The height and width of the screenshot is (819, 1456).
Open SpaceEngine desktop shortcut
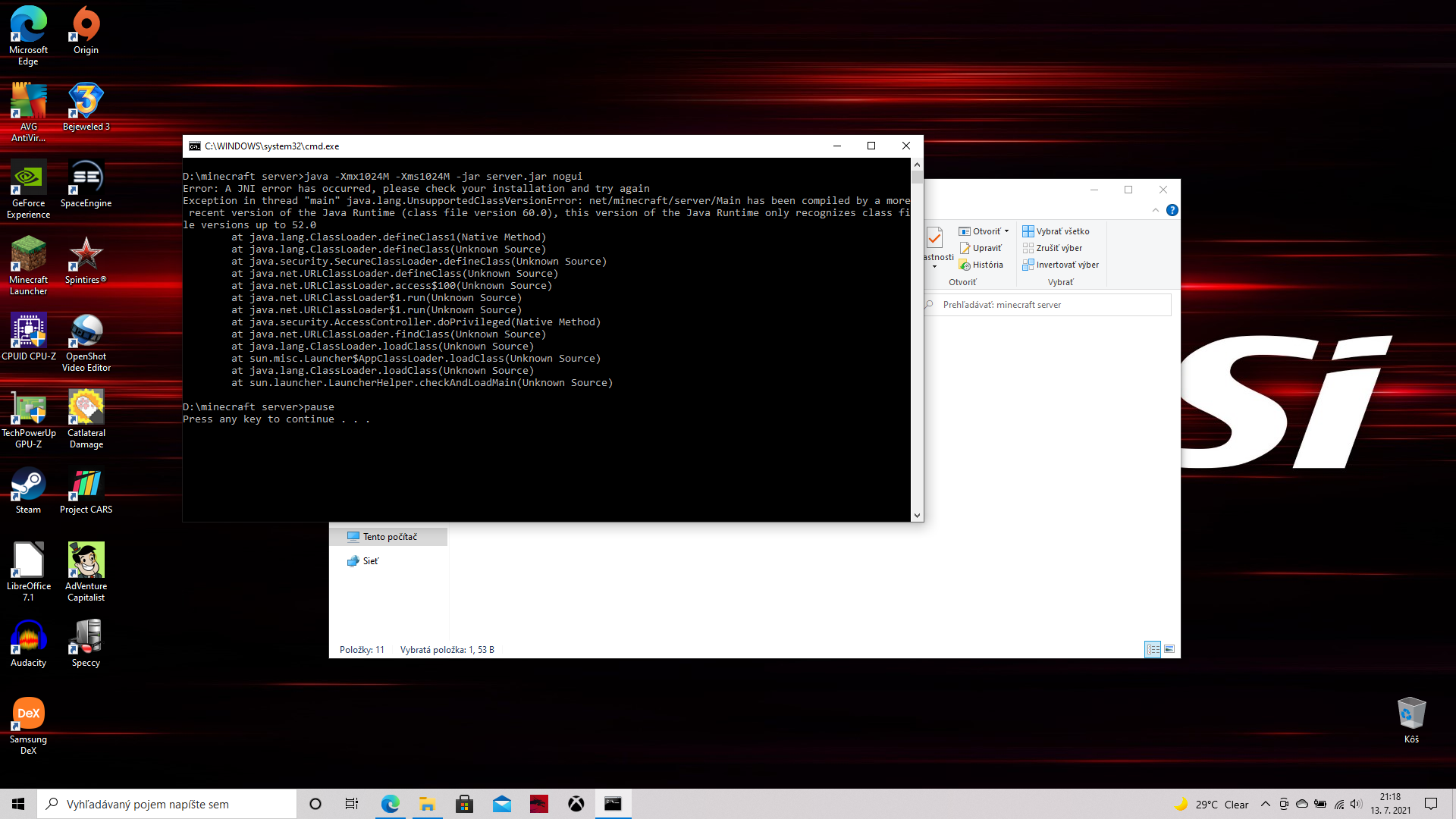click(86, 185)
